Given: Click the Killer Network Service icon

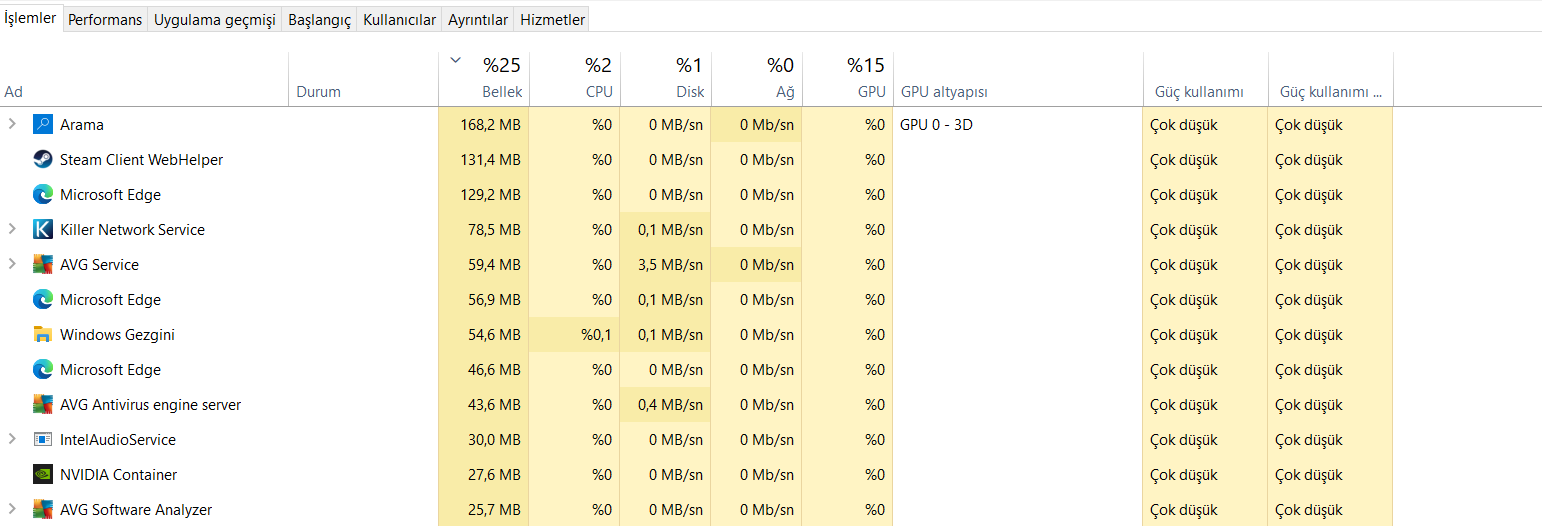Looking at the screenshot, I should (42, 230).
